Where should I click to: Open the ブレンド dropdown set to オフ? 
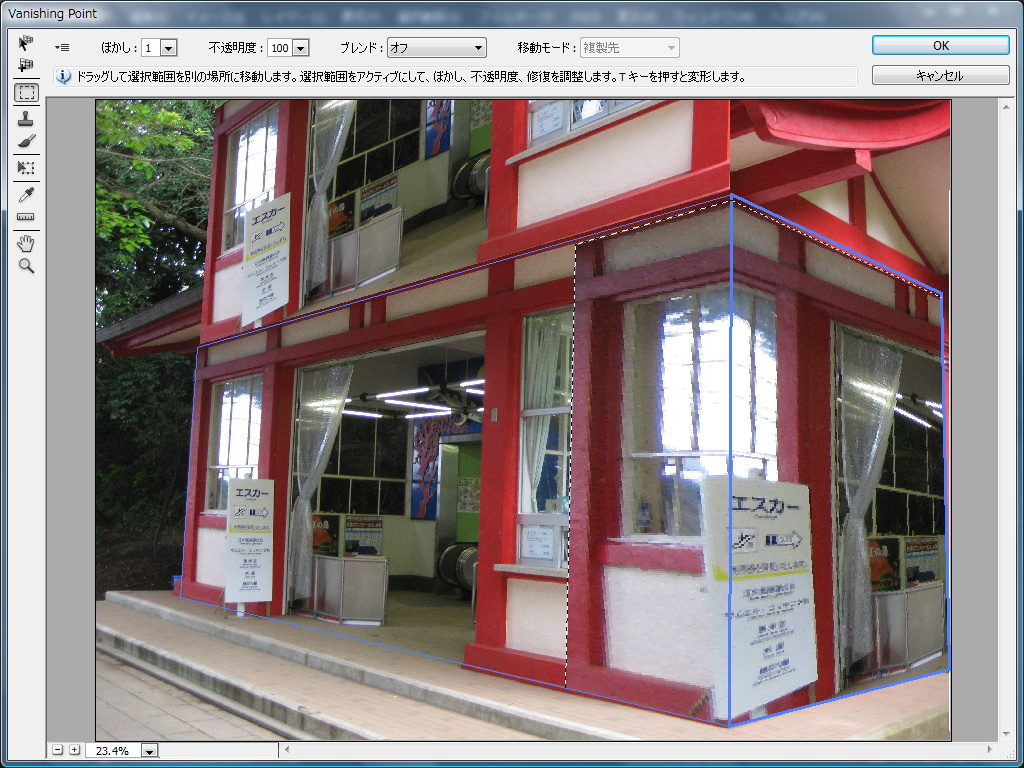point(436,48)
